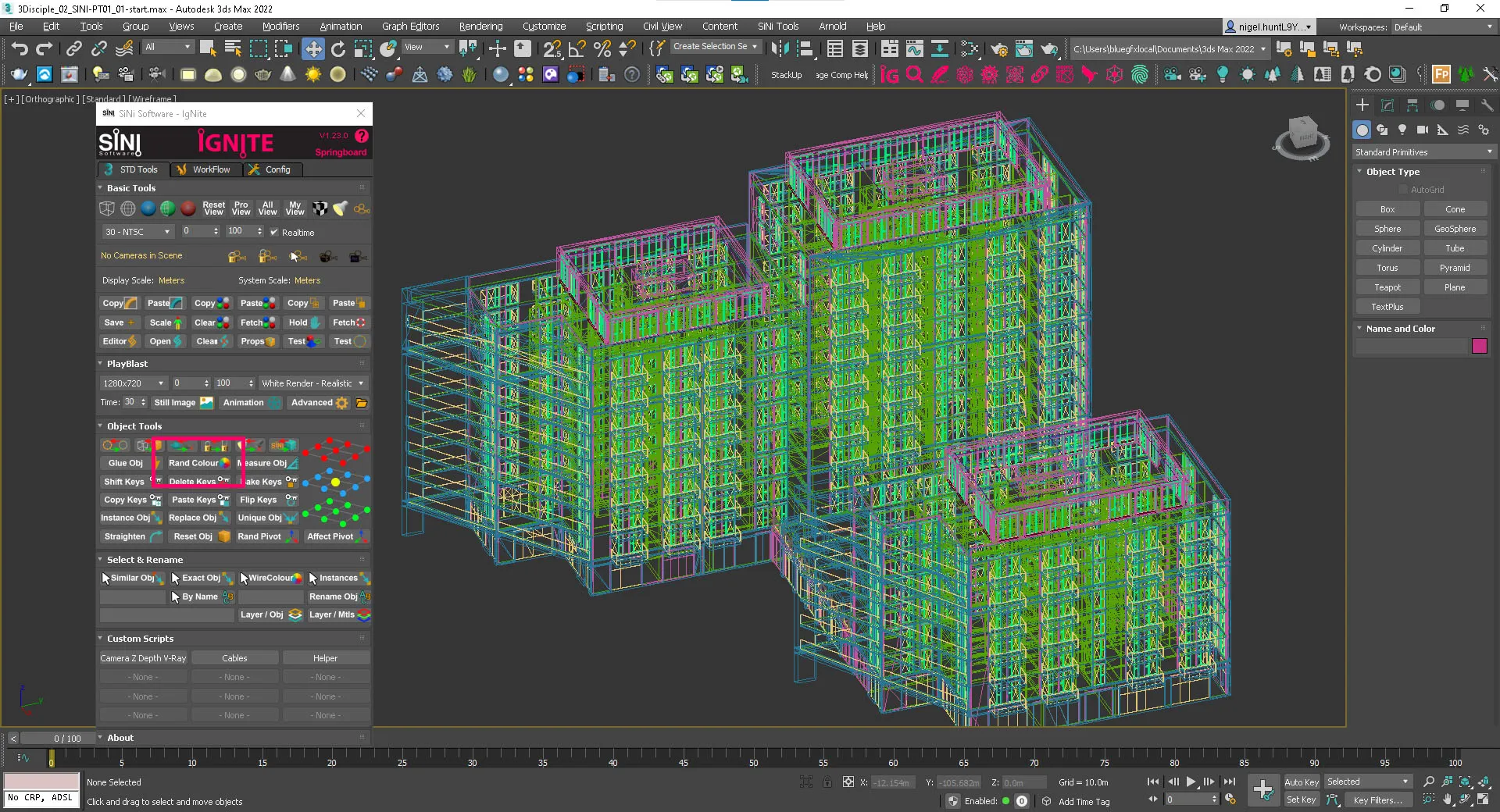Click the Rand Colour button
Image resolution: width=1500 pixels, height=812 pixels.
tap(198, 463)
